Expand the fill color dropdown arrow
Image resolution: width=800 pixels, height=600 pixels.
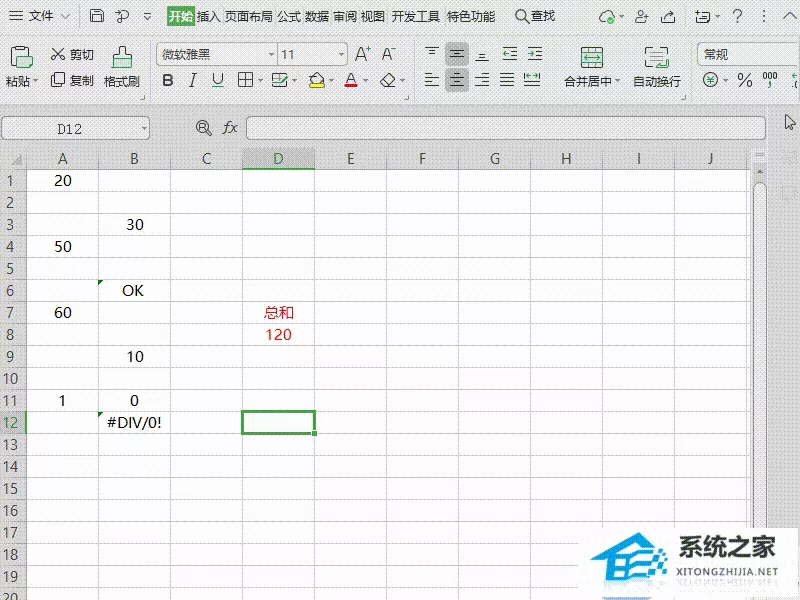pyautogui.click(x=331, y=81)
